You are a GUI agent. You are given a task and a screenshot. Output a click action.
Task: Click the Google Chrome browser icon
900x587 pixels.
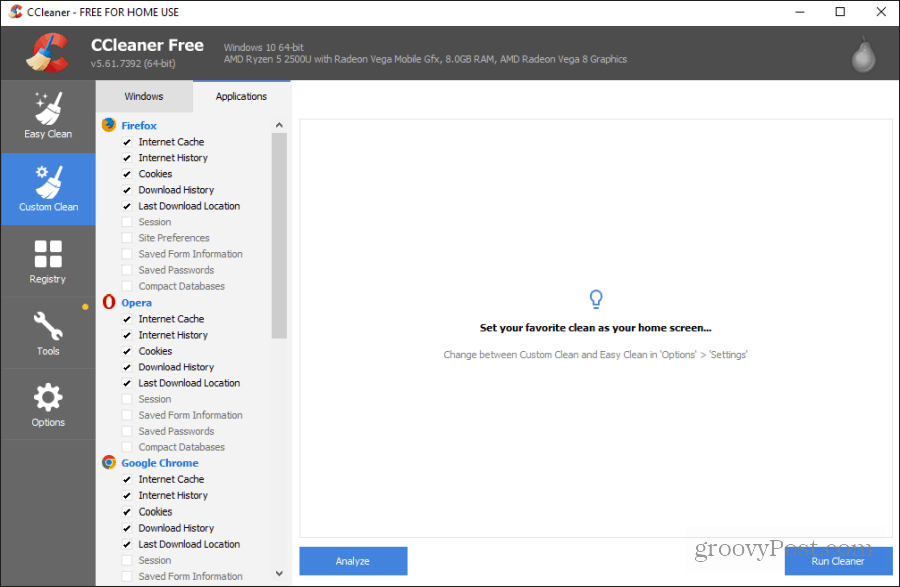(x=109, y=462)
